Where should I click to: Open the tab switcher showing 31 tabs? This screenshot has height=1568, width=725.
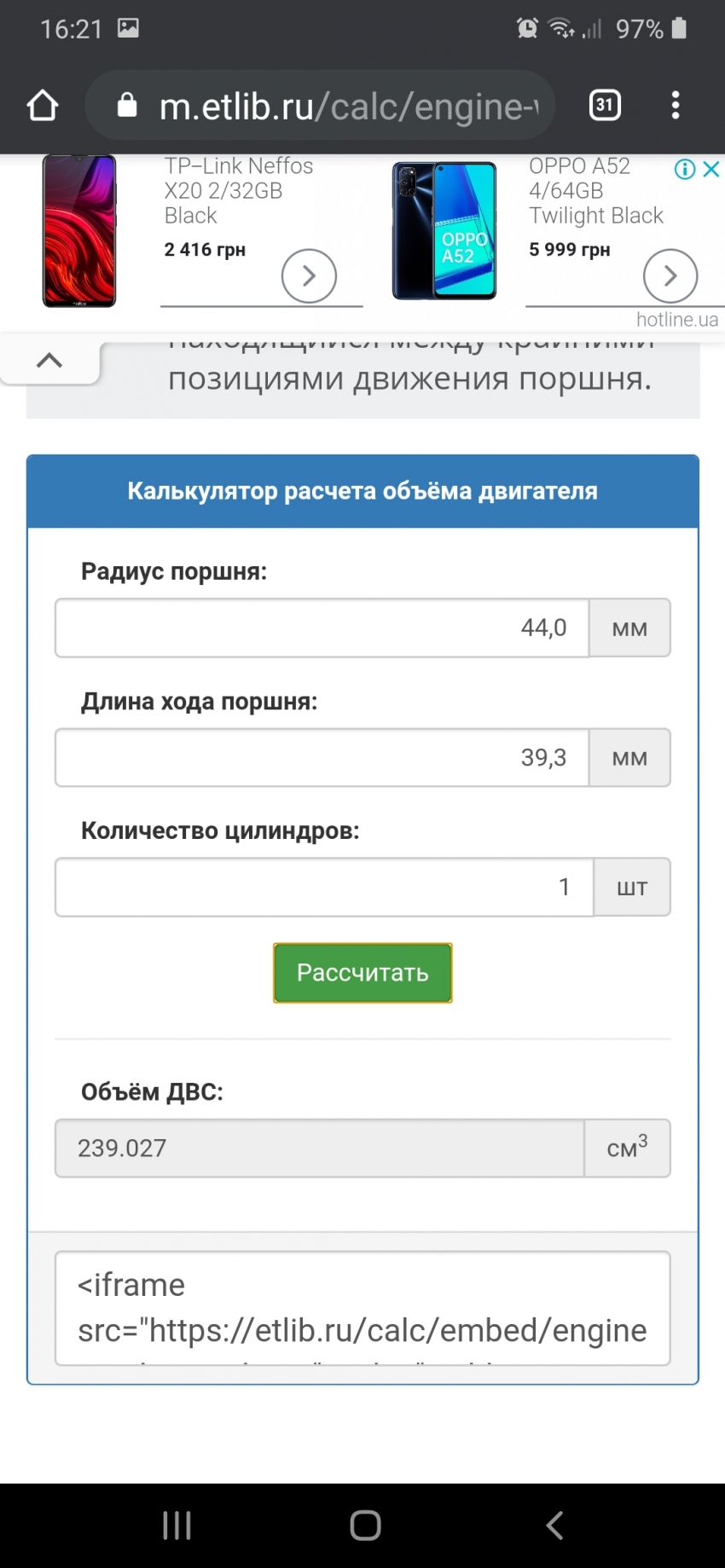605,106
